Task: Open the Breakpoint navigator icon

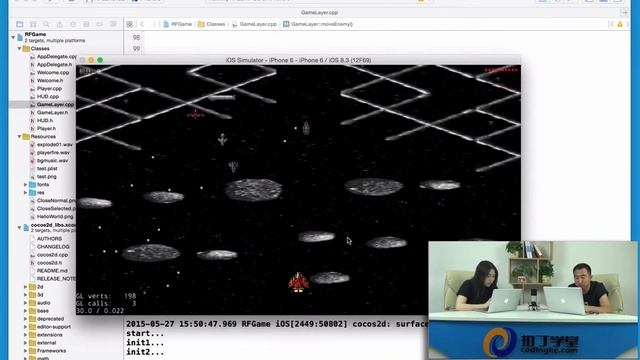Action: tap(100, 24)
